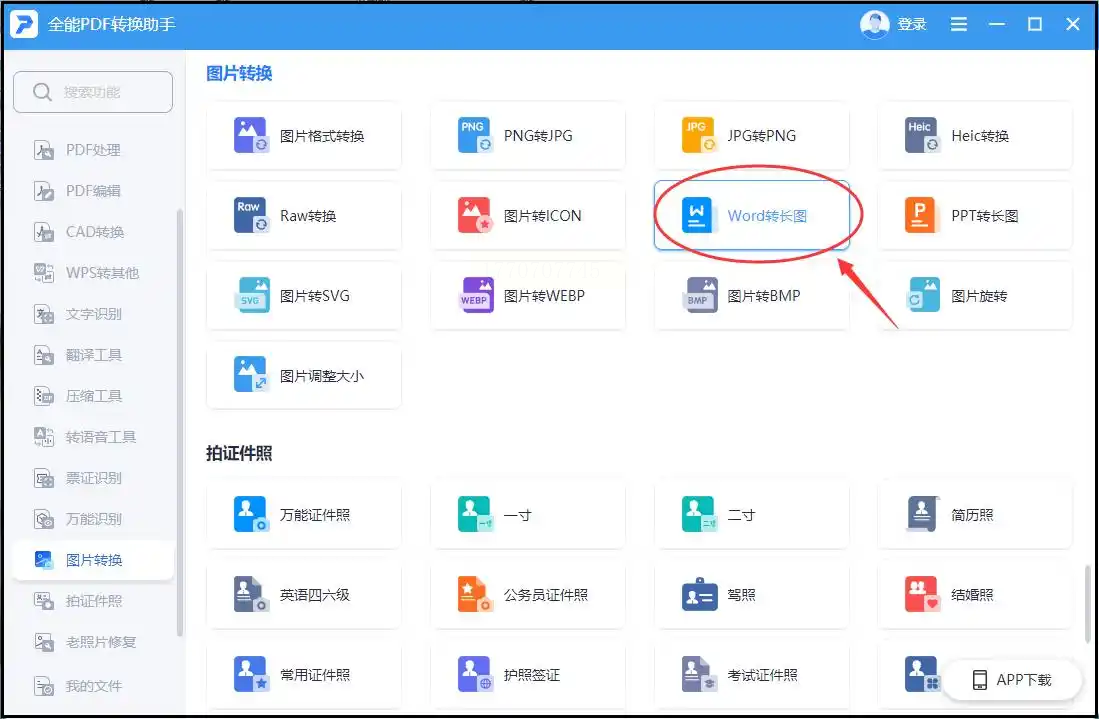This screenshot has height=719, width=1099.
Task: Choose the 二寸 photo icon
Action: (698, 514)
